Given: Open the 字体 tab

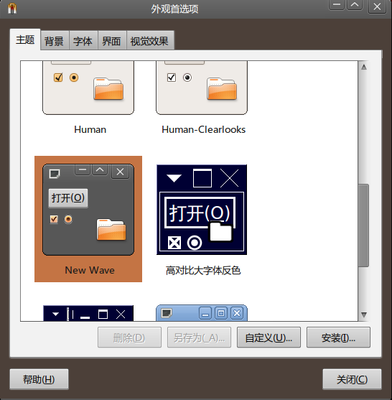Looking at the screenshot, I should [x=83, y=41].
